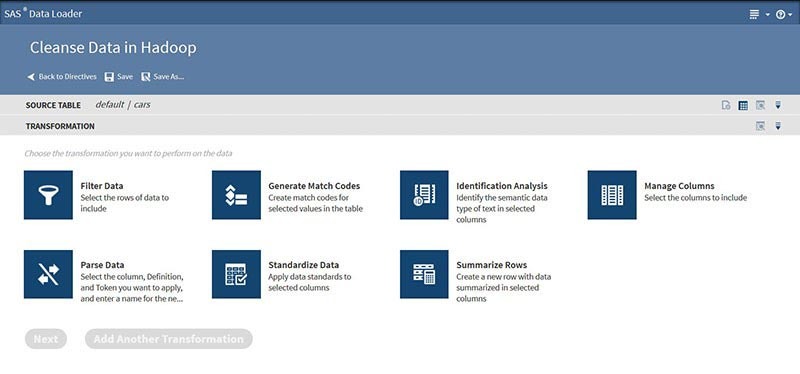Select the Filter Data funnel tile

48,195
